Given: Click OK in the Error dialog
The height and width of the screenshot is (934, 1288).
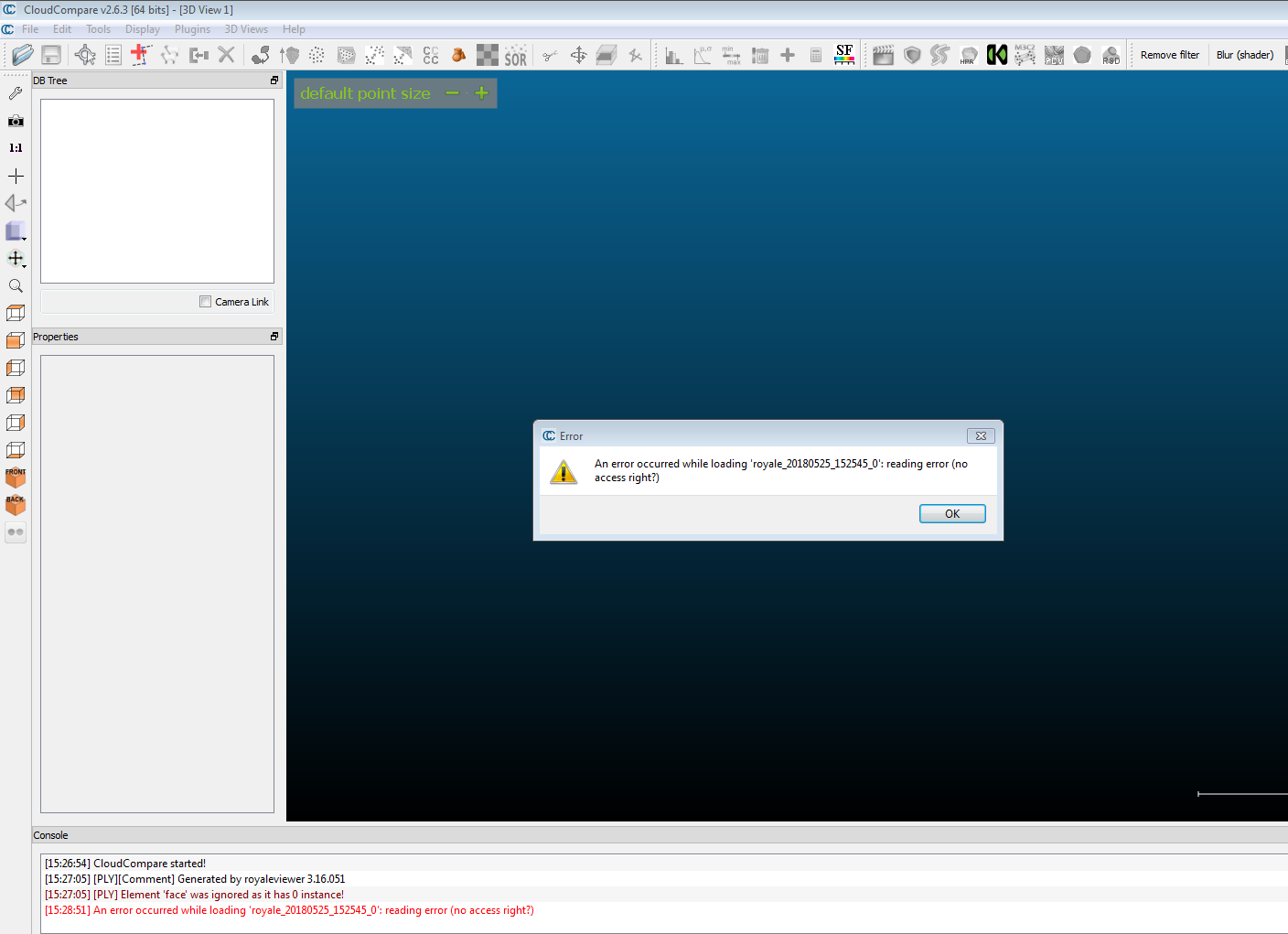Looking at the screenshot, I should coord(952,514).
